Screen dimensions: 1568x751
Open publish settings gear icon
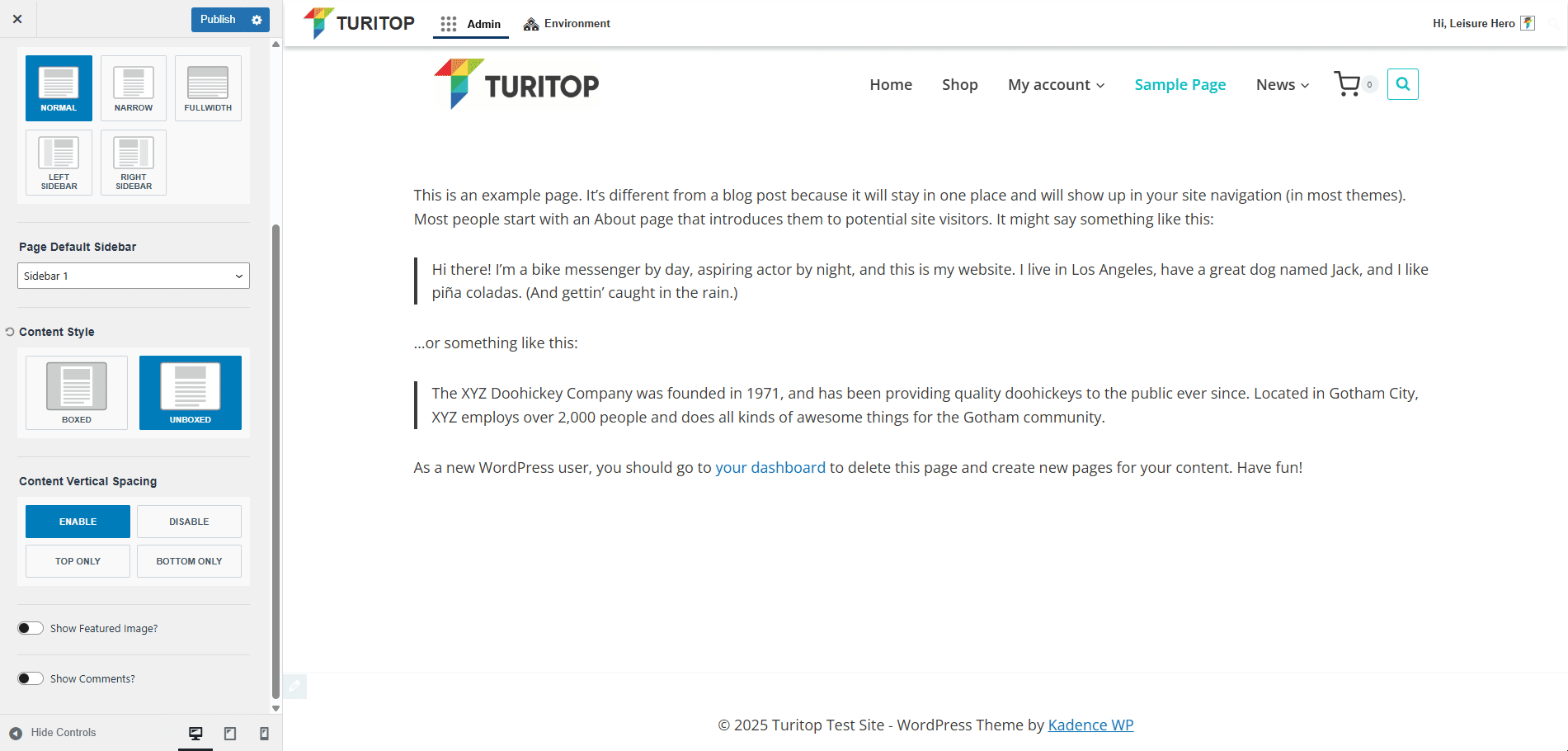coord(257,20)
